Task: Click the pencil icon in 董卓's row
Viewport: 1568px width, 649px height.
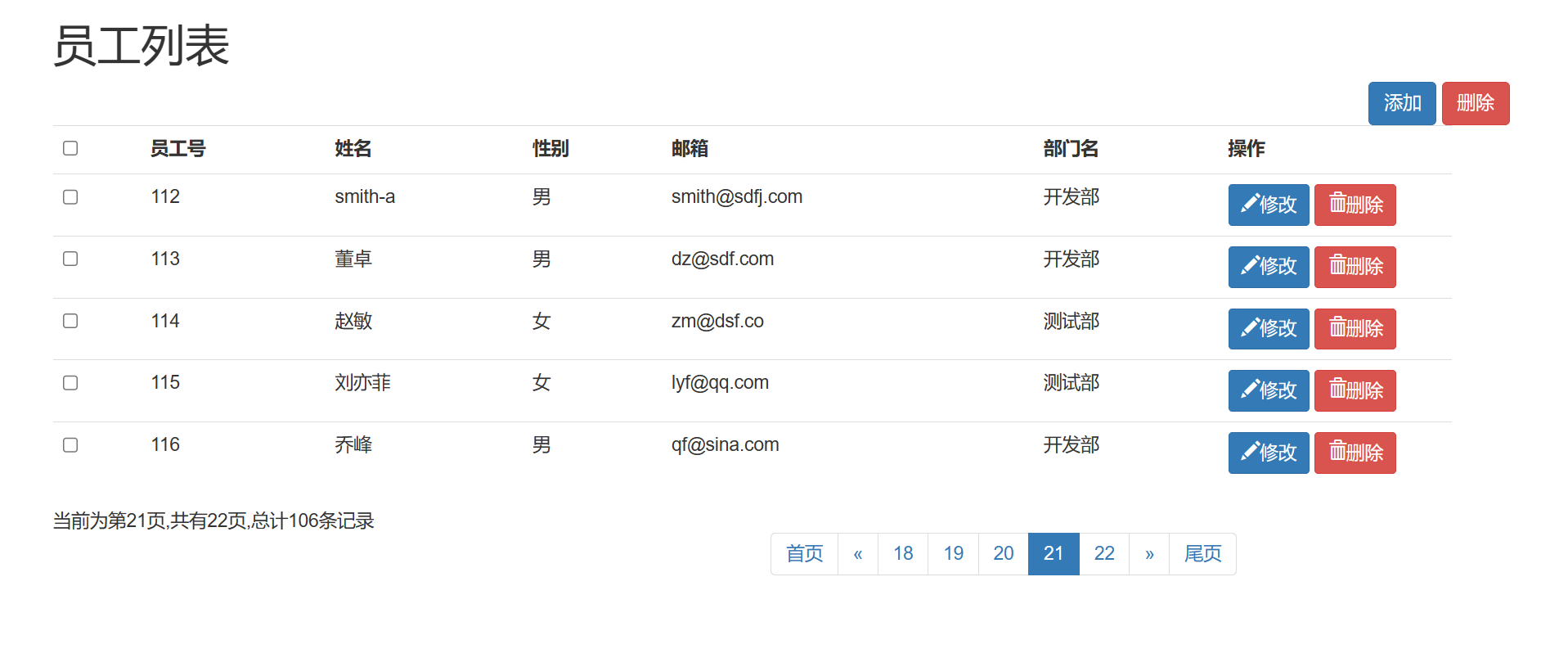Action: [x=1250, y=266]
